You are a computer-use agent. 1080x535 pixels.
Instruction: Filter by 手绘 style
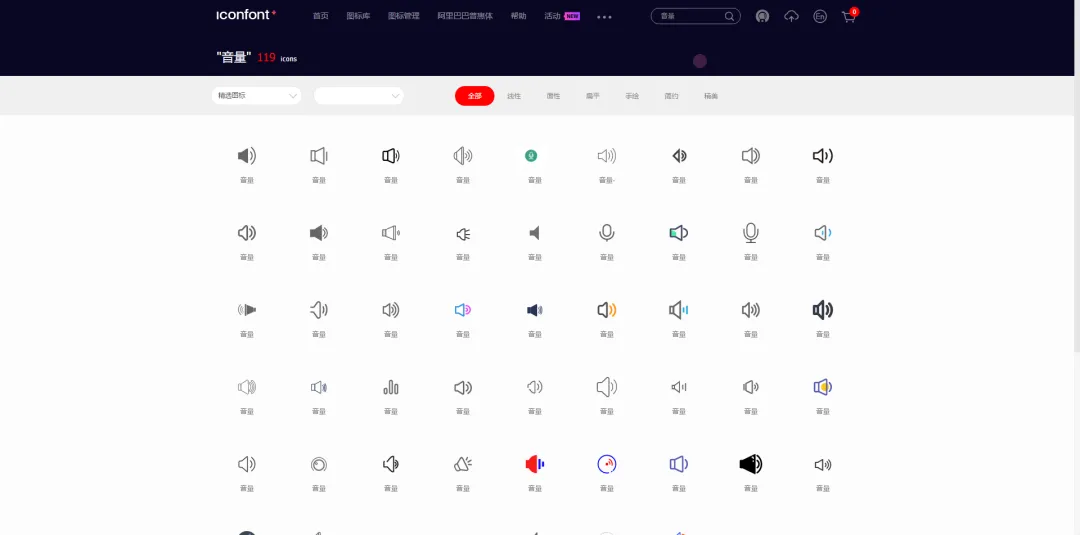coord(632,96)
